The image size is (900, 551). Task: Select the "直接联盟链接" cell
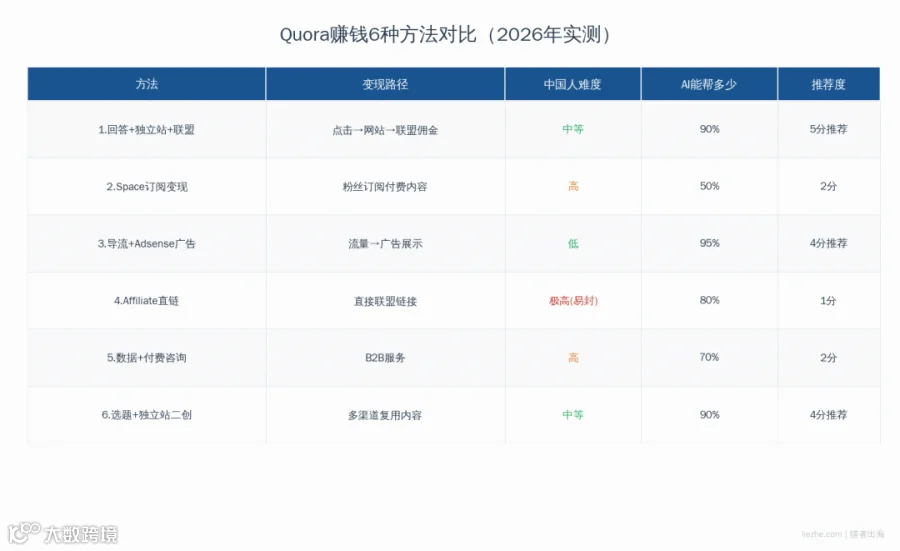[385, 301]
